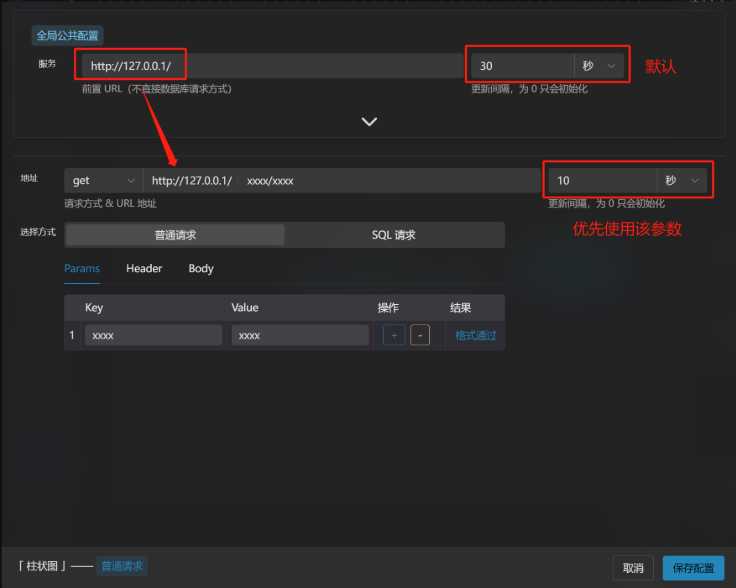Click the xxxx/xxxx URL path input

[388, 180]
